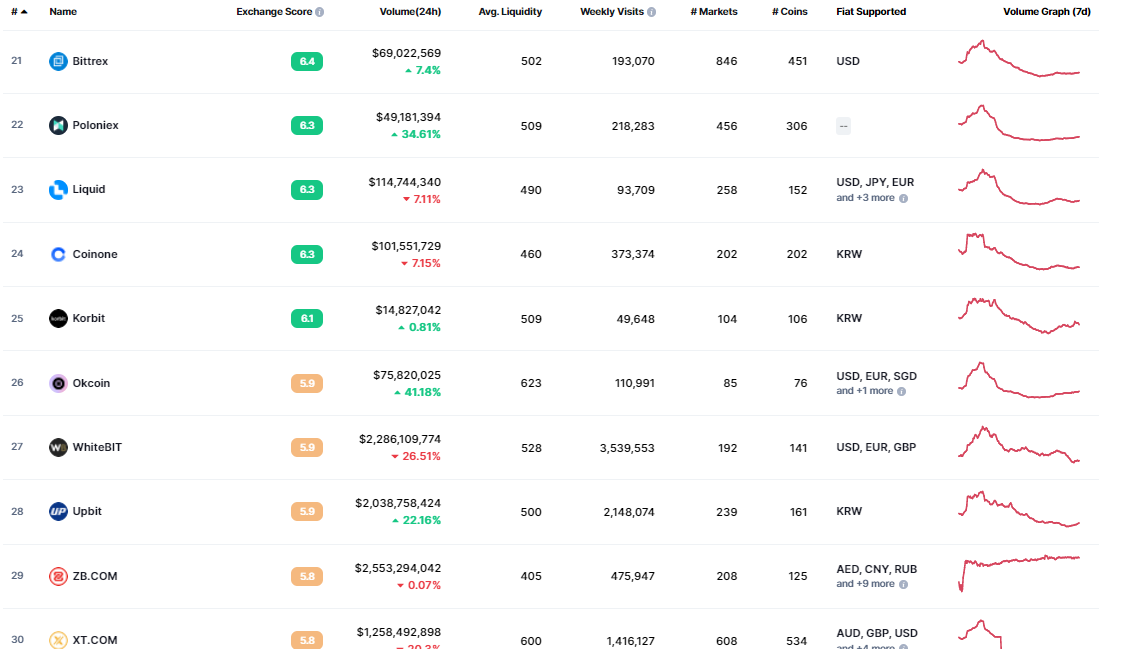
Task: Click Okcoin's avg liquidity 623
Action: pos(531,383)
